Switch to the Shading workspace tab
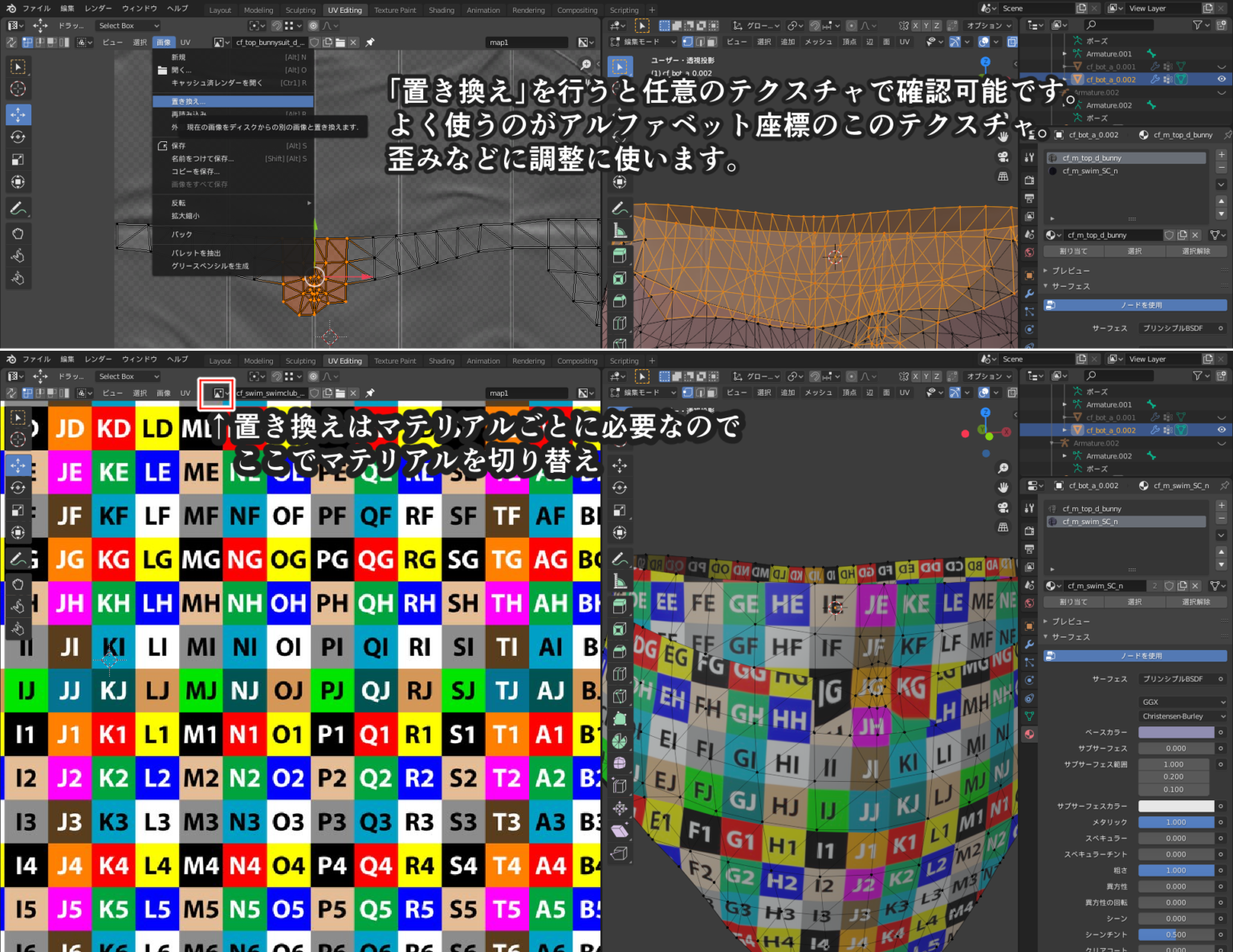The width and height of the screenshot is (1233, 952). pos(441,10)
